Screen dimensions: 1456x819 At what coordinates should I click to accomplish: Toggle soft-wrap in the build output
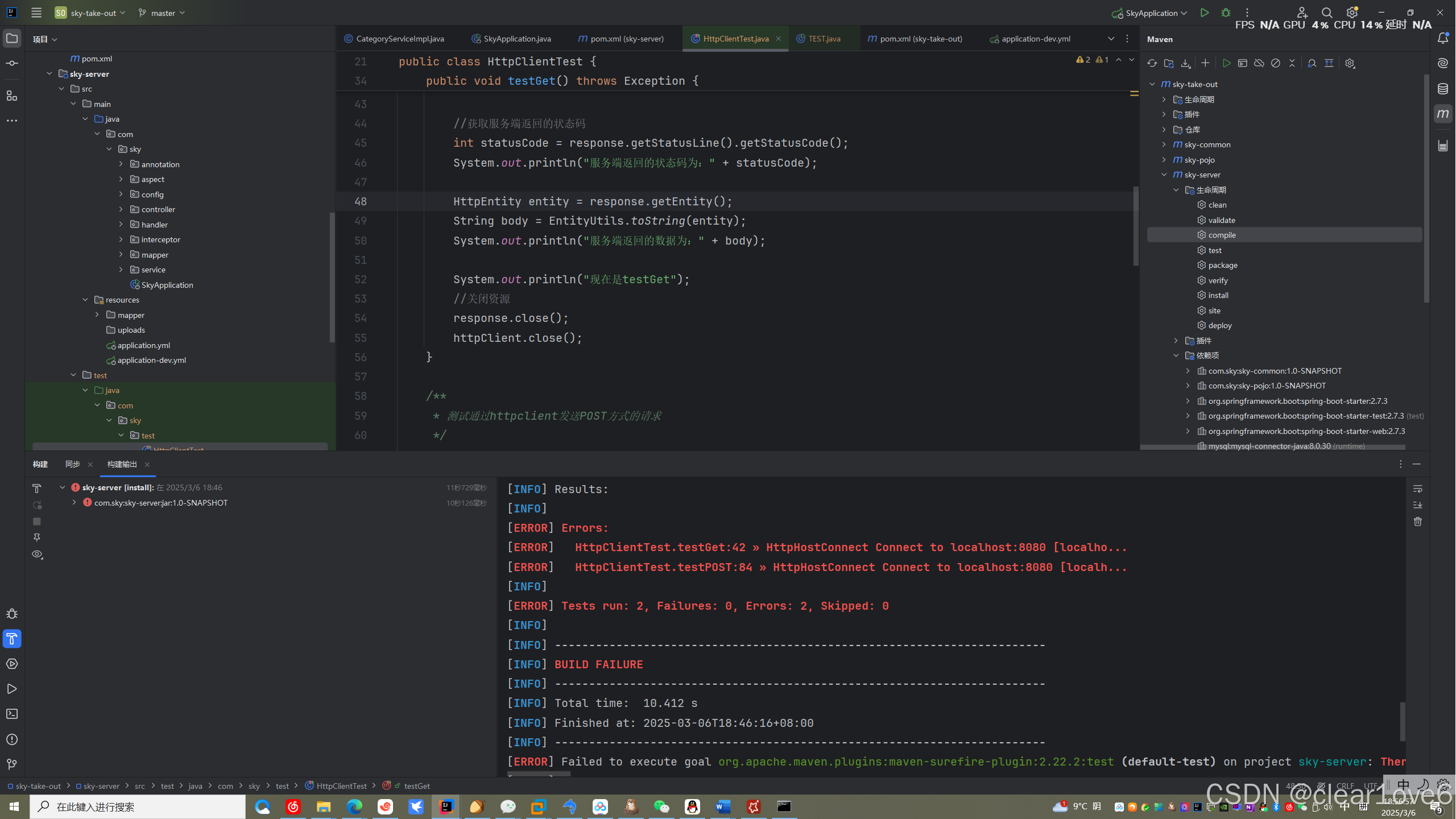[1417, 489]
